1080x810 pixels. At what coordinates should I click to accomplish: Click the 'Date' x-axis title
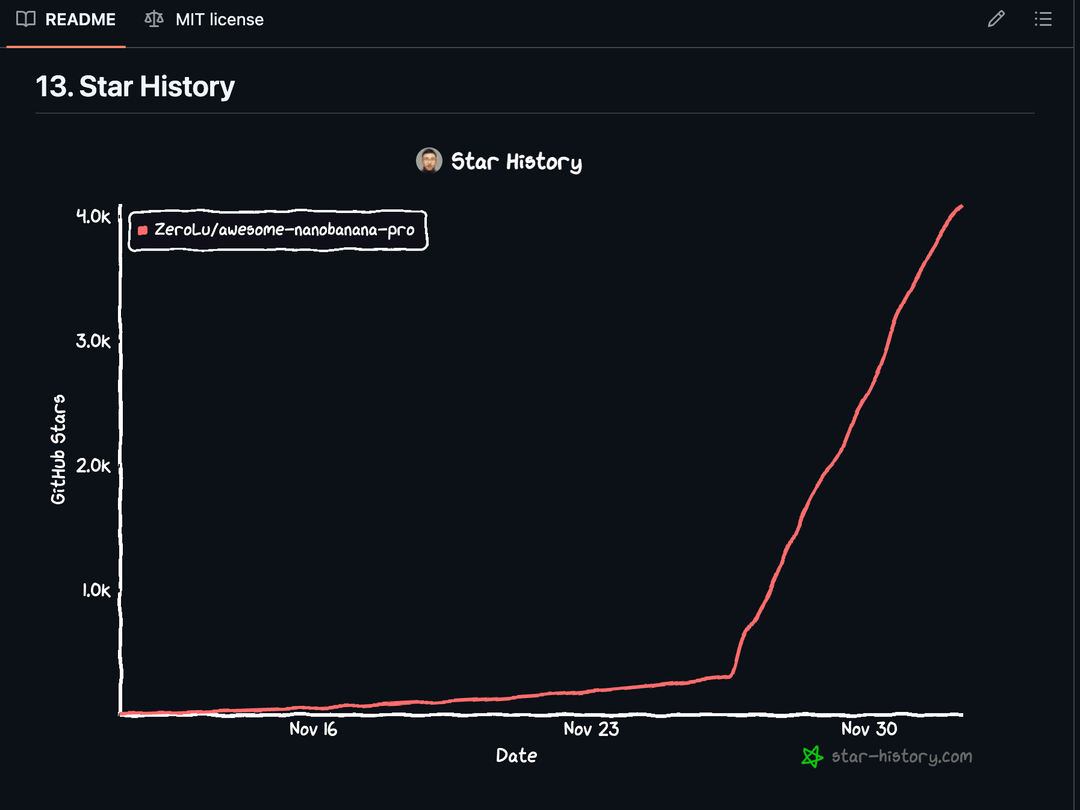point(516,756)
